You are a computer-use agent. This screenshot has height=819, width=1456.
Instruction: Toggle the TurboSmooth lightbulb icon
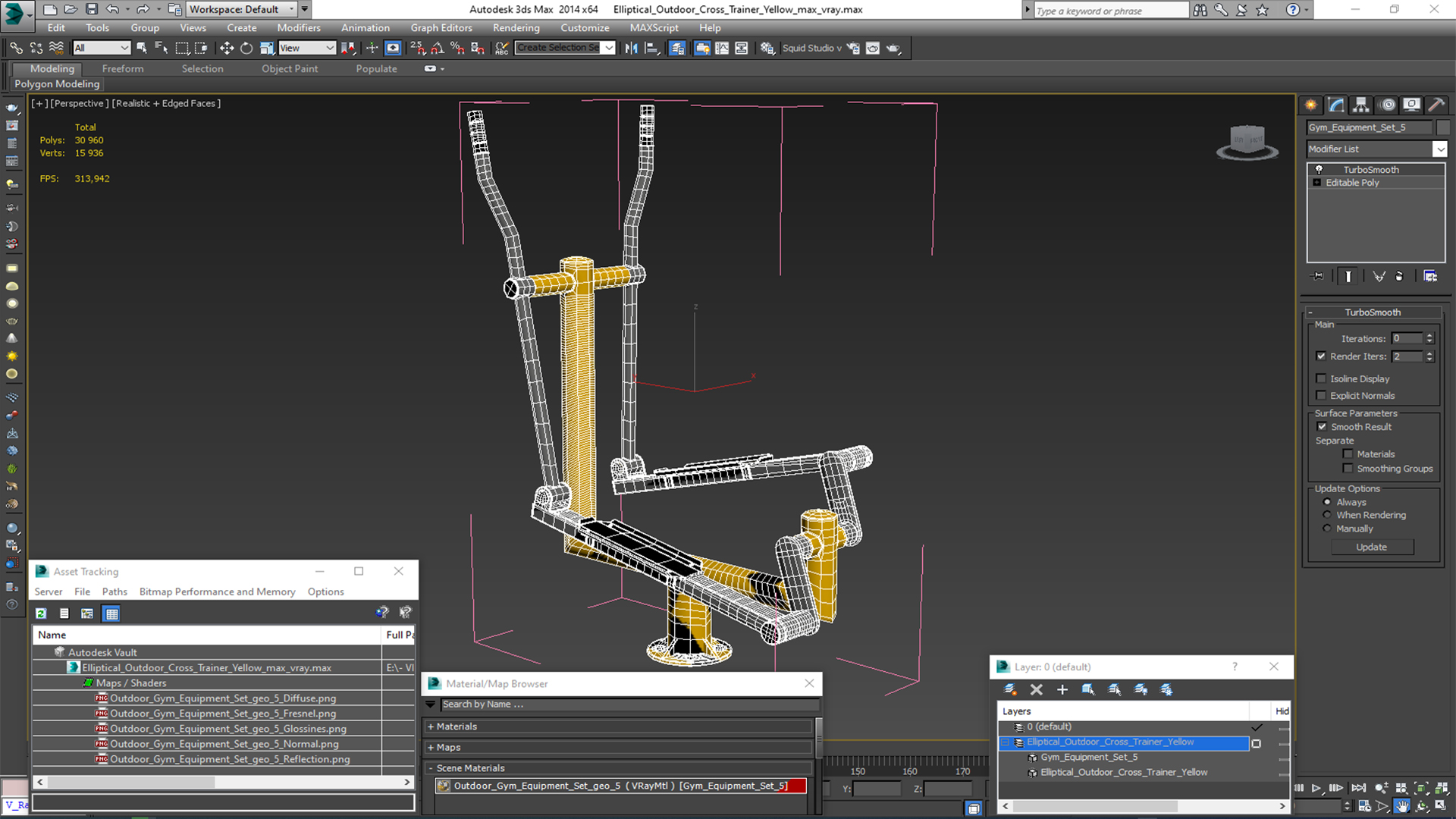[1319, 169]
